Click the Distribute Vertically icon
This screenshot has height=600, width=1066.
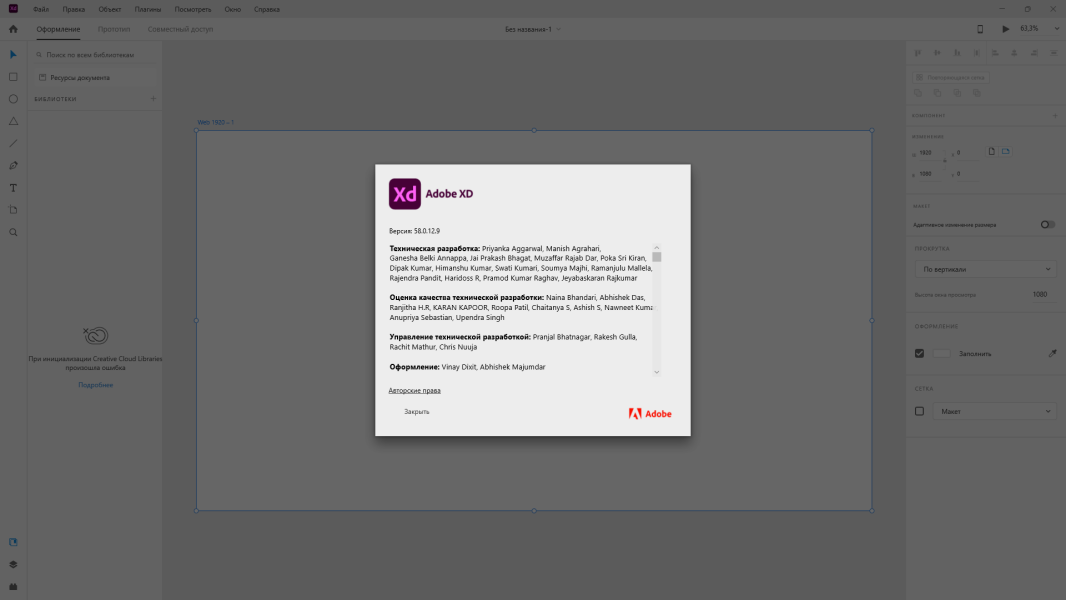coord(976,53)
